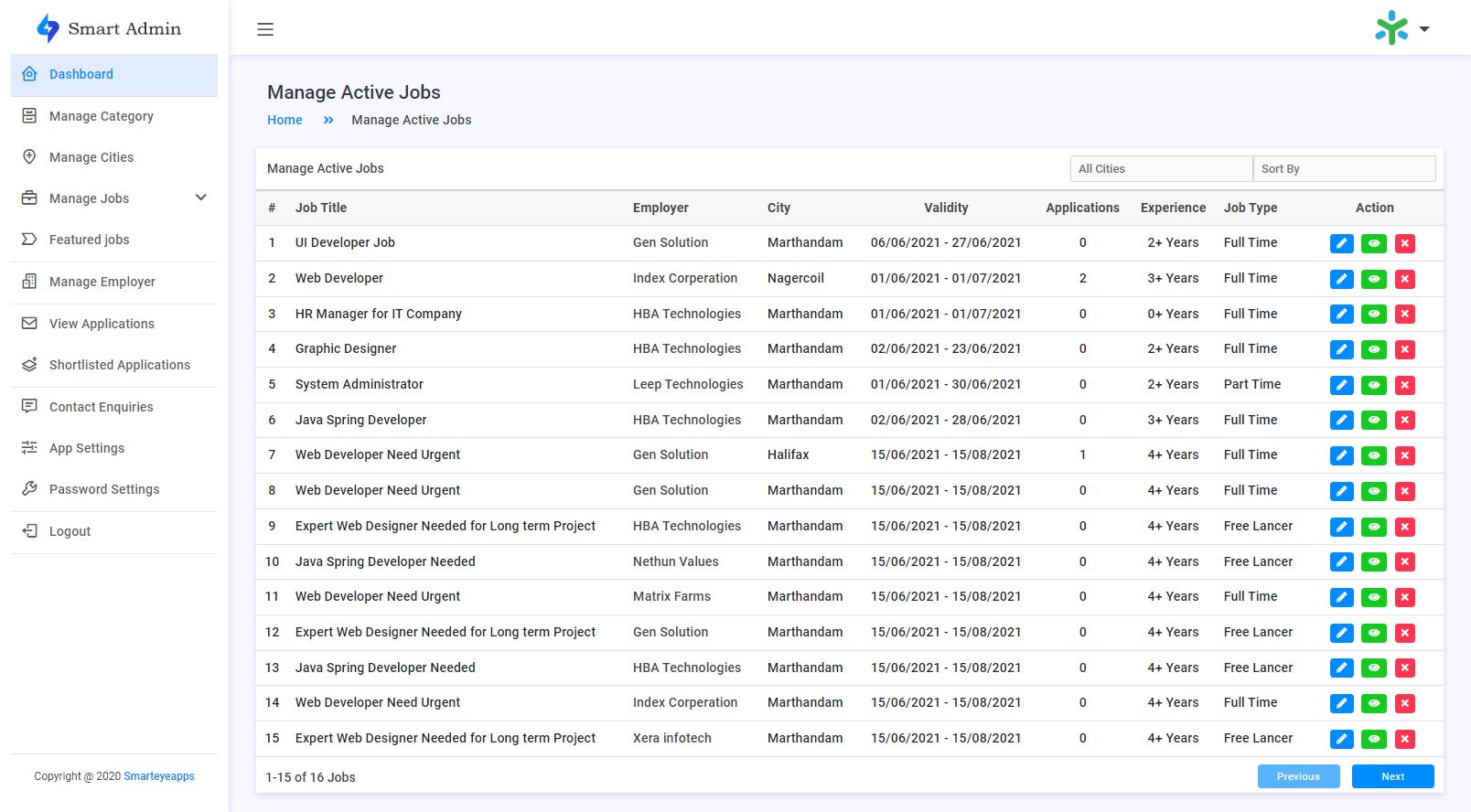Click the Home breadcrumb link
The image size is (1471, 812).
pos(285,120)
